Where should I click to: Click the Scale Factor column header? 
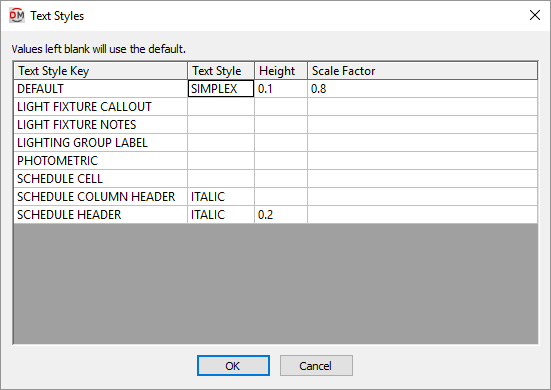coord(422,71)
